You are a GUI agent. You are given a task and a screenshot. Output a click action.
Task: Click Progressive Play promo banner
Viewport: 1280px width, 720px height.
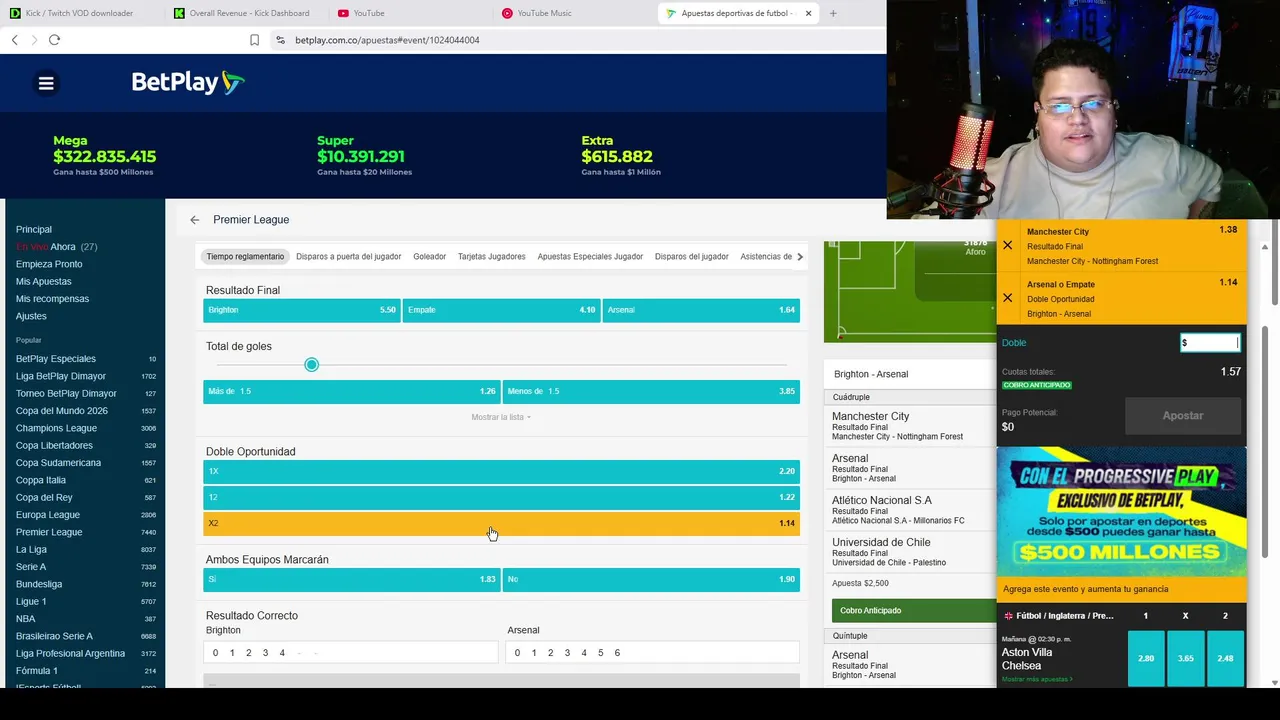1121,511
